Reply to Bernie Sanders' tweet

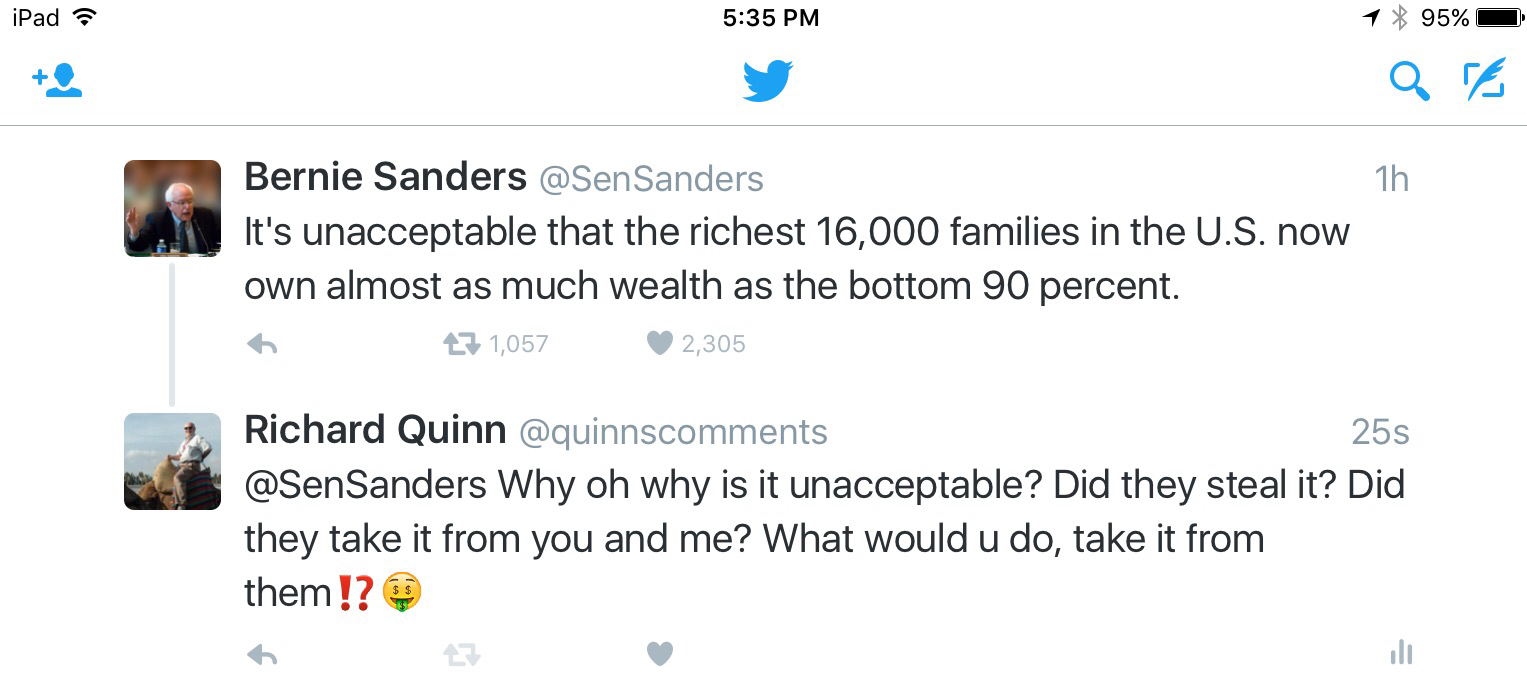[262, 345]
